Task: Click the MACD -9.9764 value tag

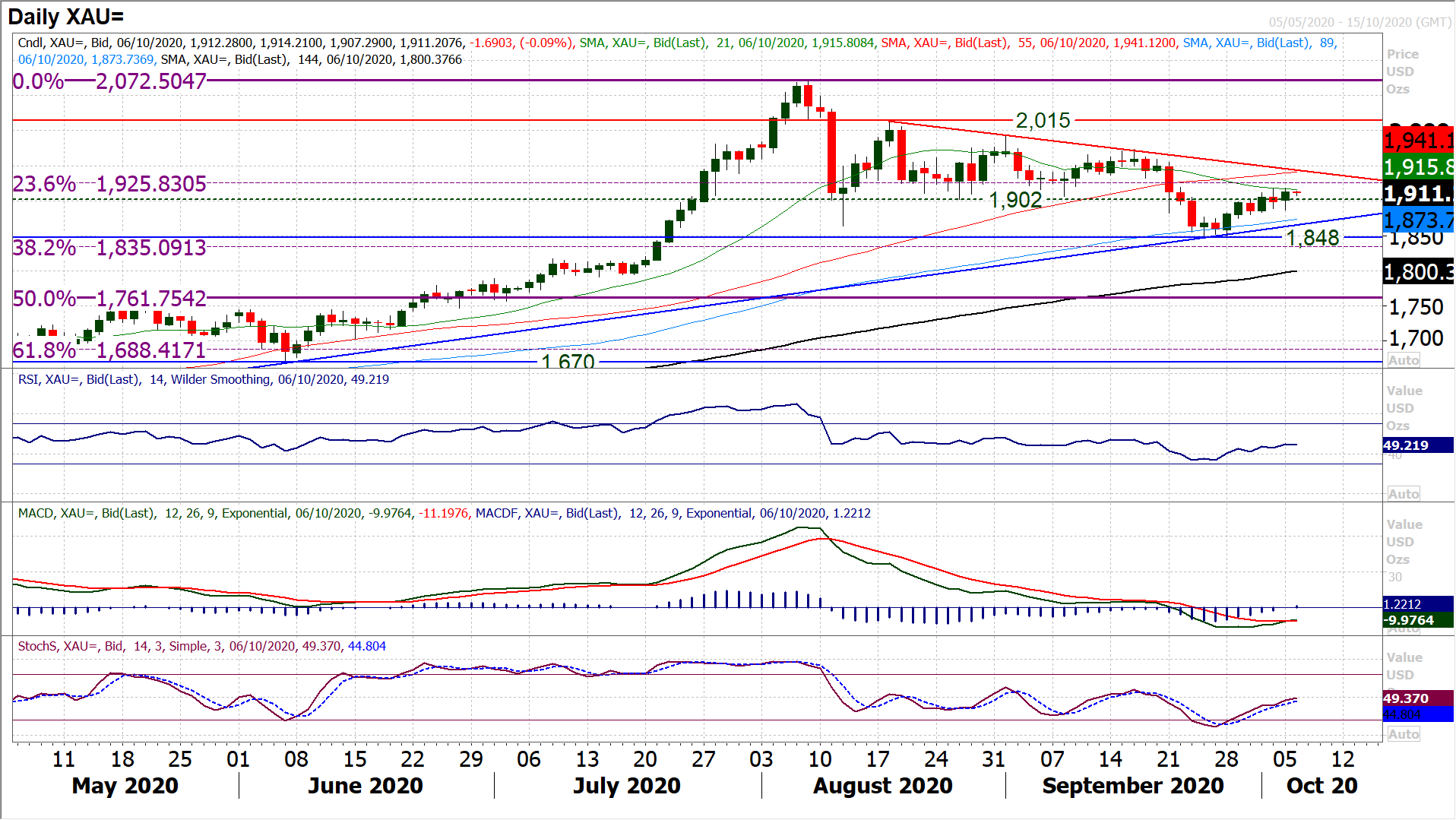Action: click(x=1418, y=620)
